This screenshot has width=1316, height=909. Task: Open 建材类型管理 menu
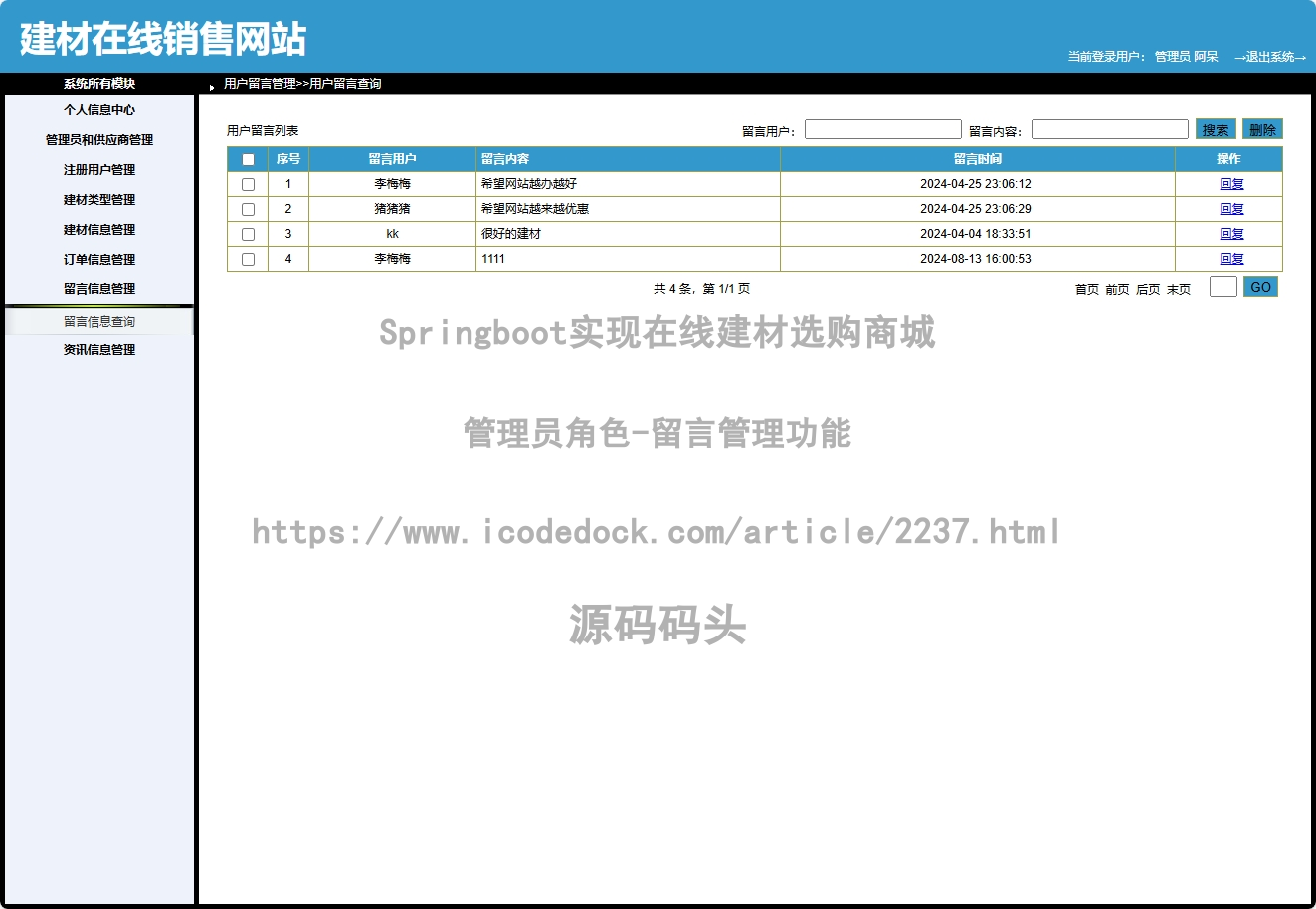(x=99, y=200)
